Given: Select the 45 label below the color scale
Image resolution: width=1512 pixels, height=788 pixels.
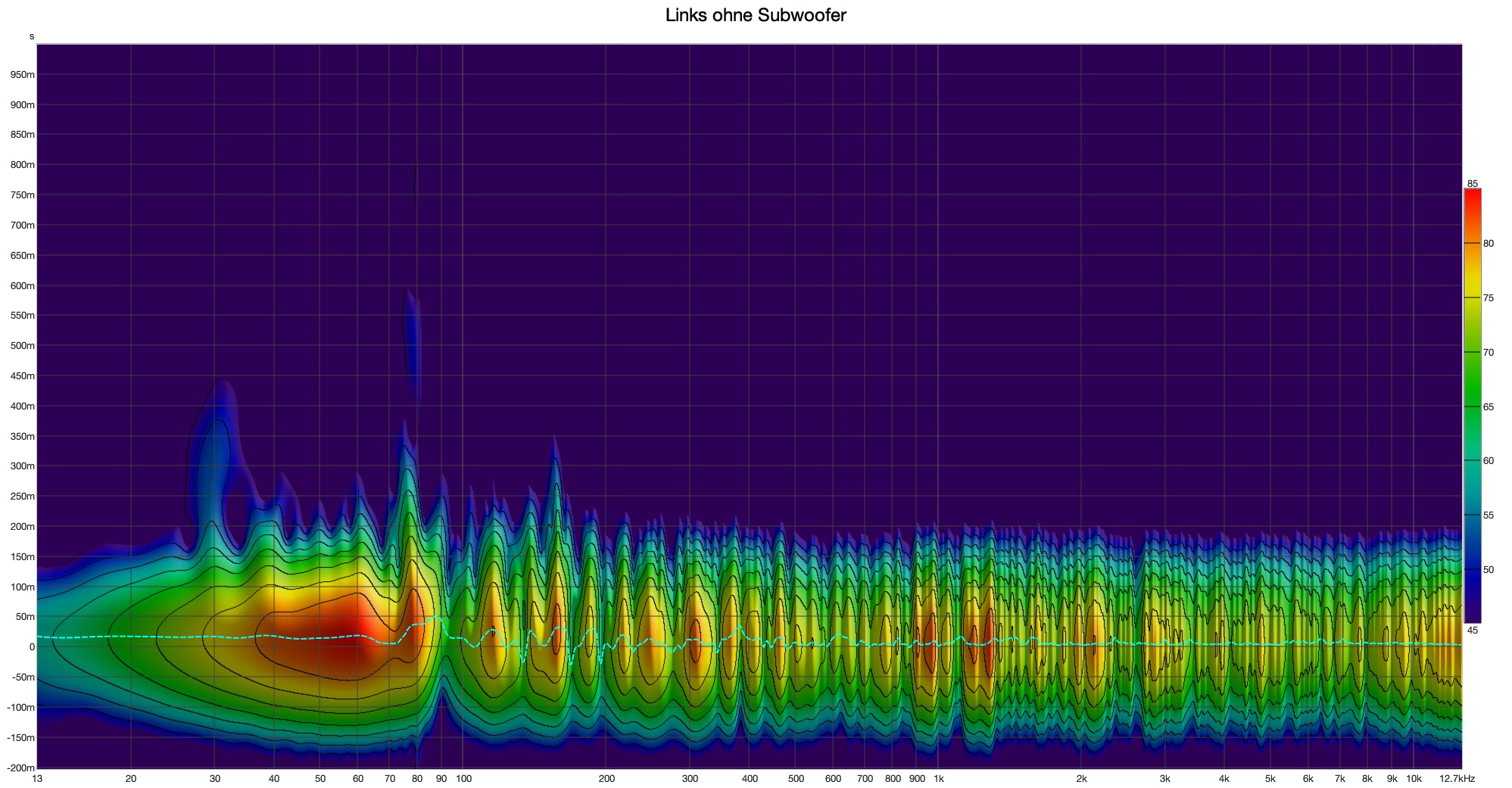Looking at the screenshot, I should click(1472, 630).
